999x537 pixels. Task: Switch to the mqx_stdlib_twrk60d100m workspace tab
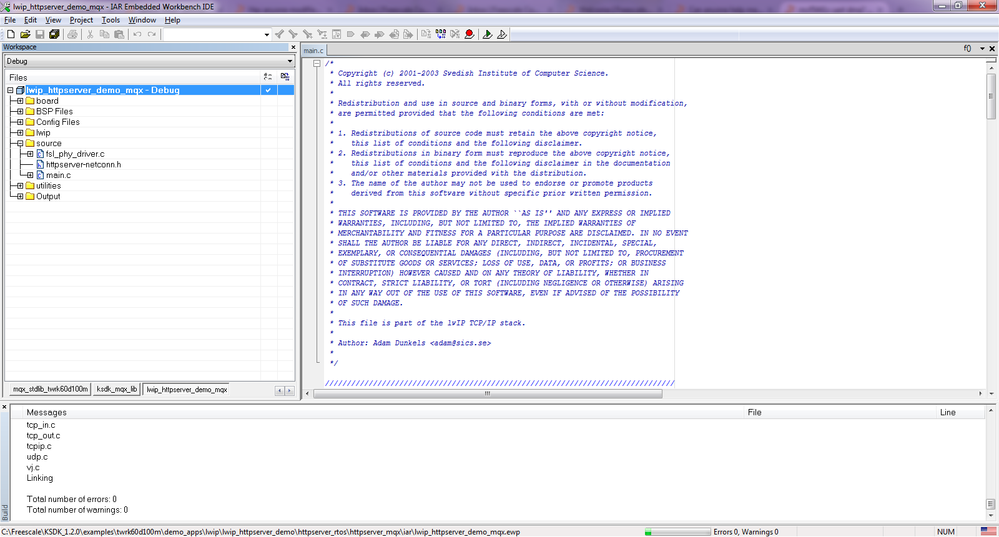[x=50, y=389]
